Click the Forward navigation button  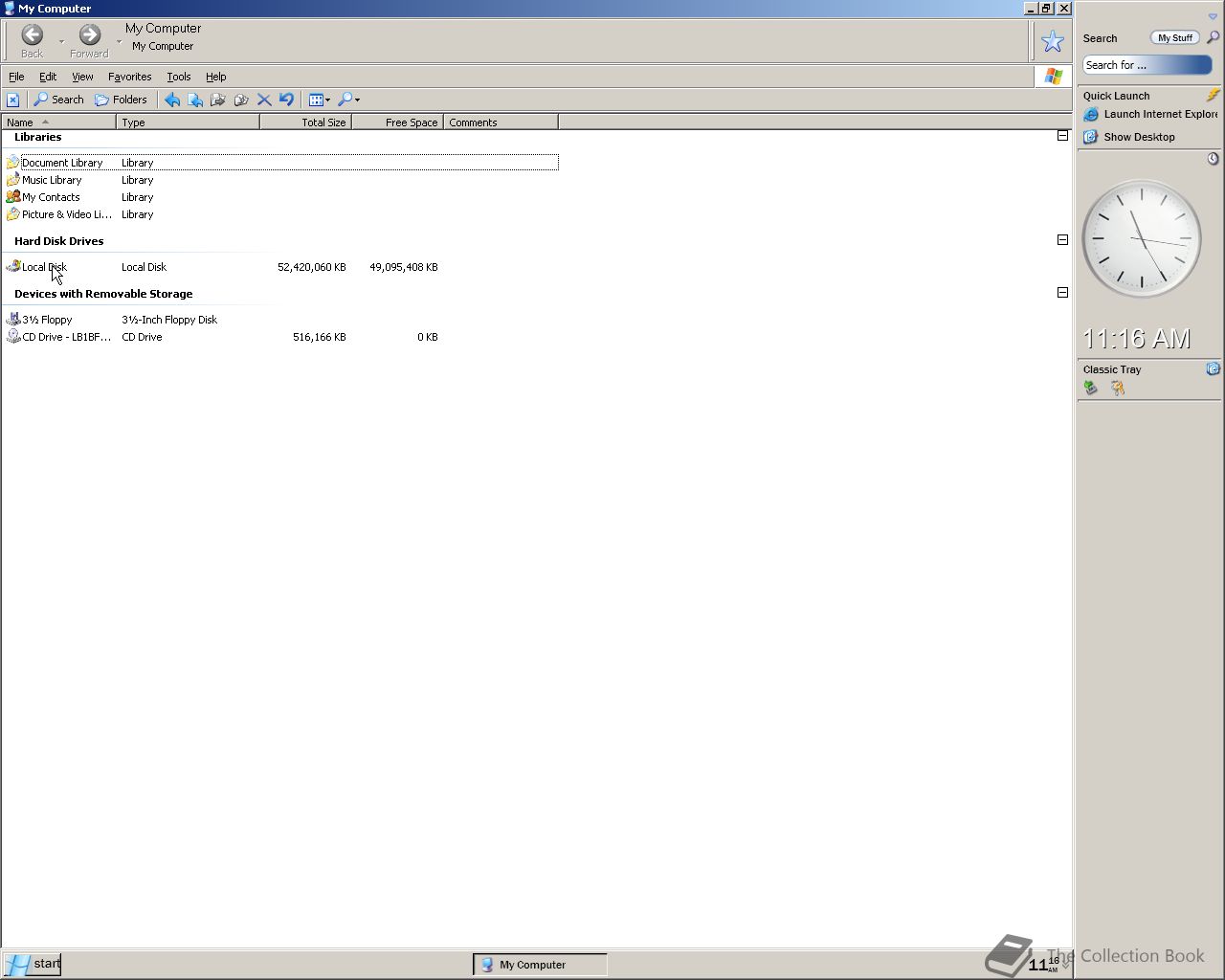click(89, 40)
